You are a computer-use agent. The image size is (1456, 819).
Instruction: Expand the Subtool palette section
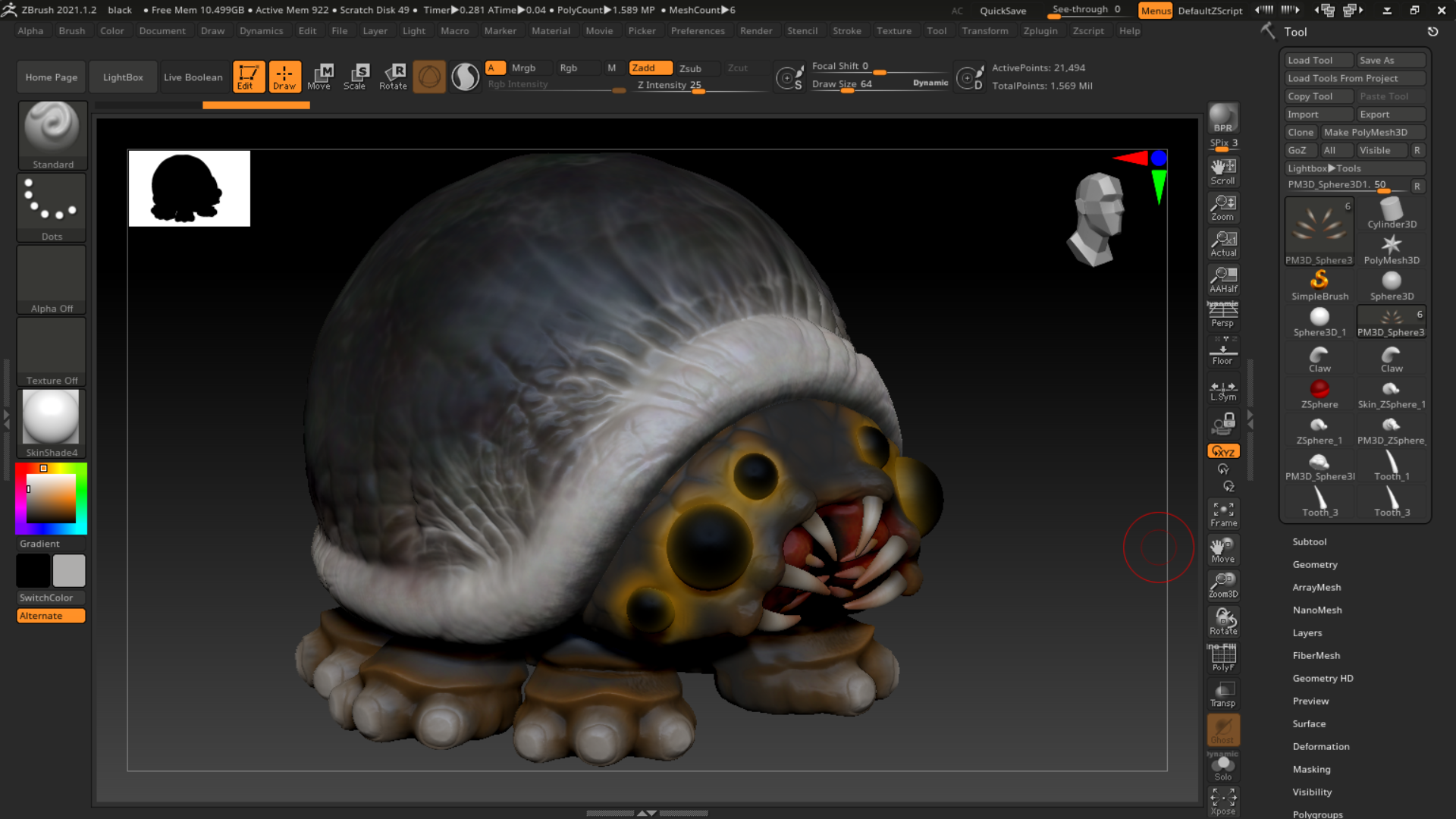(x=1309, y=541)
